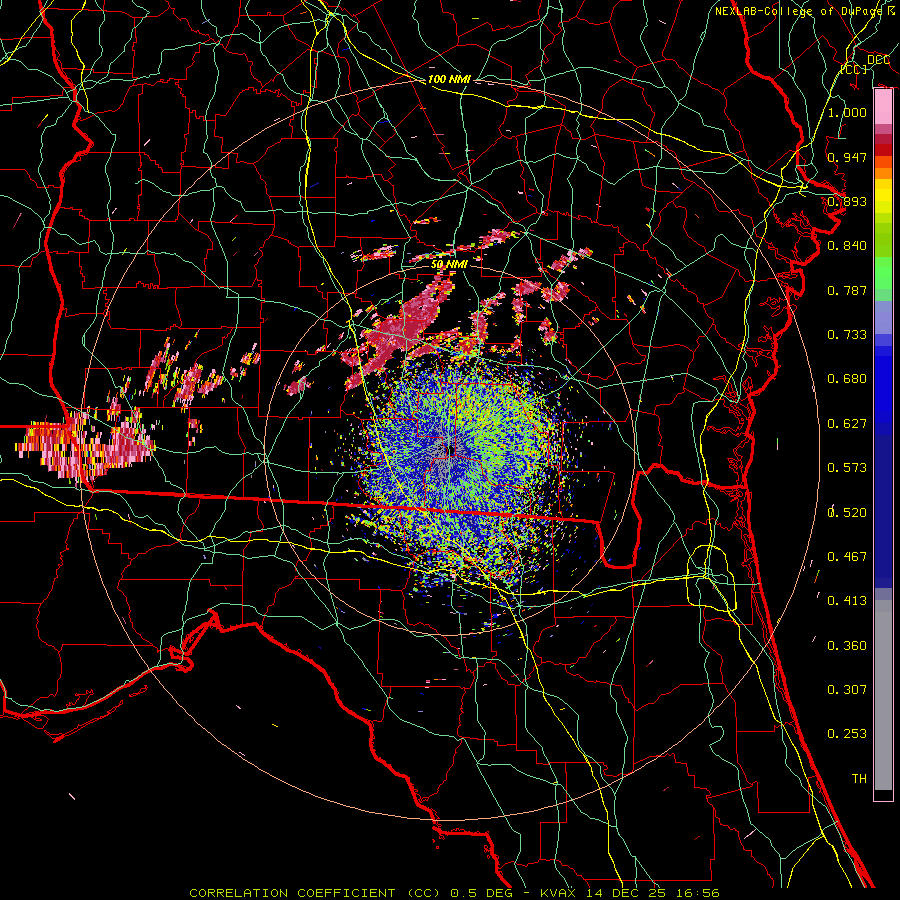The width and height of the screenshot is (900, 900).
Task: Select the 0.893 legend value
Action: pyautogui.click(x=847, y=201)
